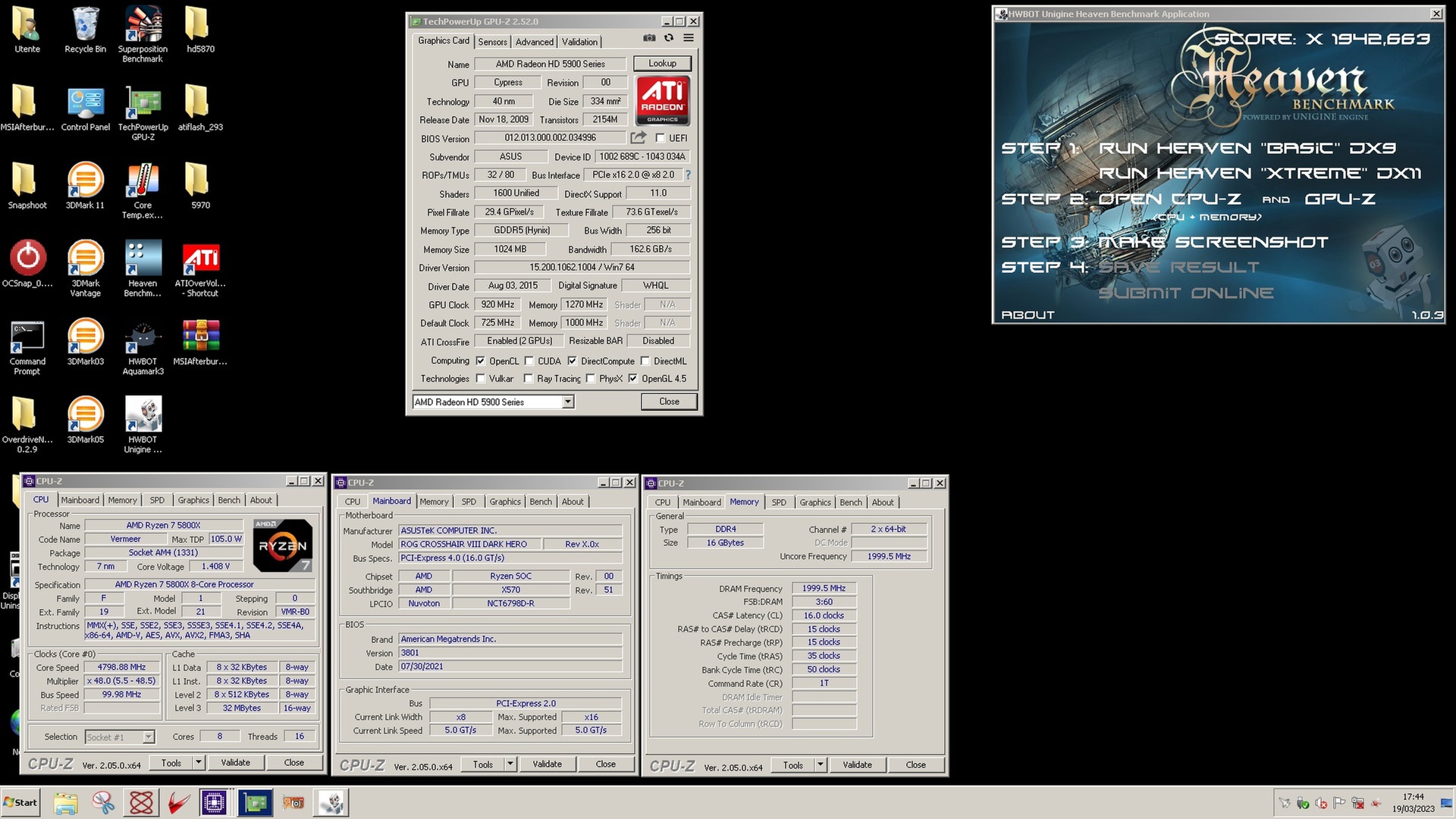The height and width of the screenshot is (819, 1456).
Task: Click the GPU-Z refresh icon
Action: click(669, 38)
